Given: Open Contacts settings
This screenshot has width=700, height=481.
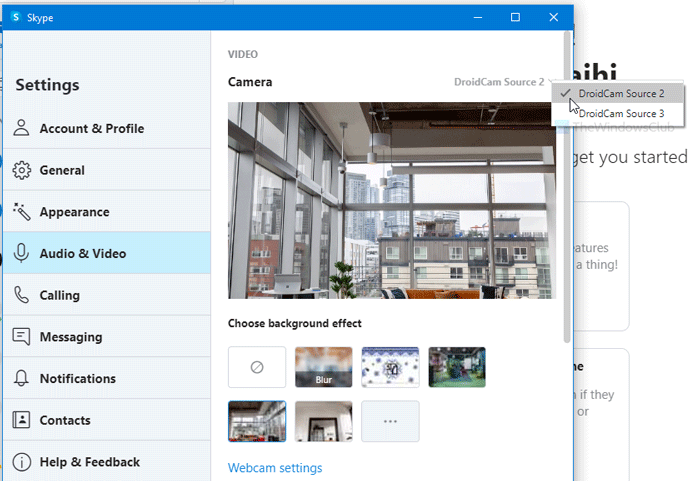Looking at the screenshot, I should (107, 420).
